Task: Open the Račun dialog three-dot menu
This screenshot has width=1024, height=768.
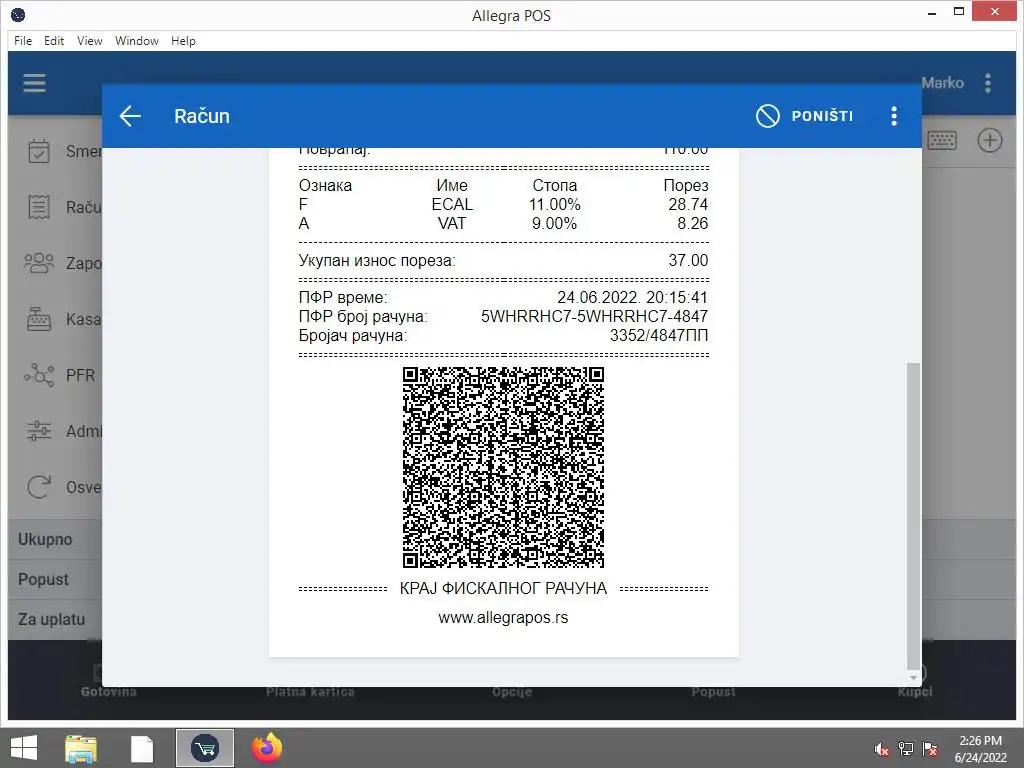Action: tap(894, 116)
